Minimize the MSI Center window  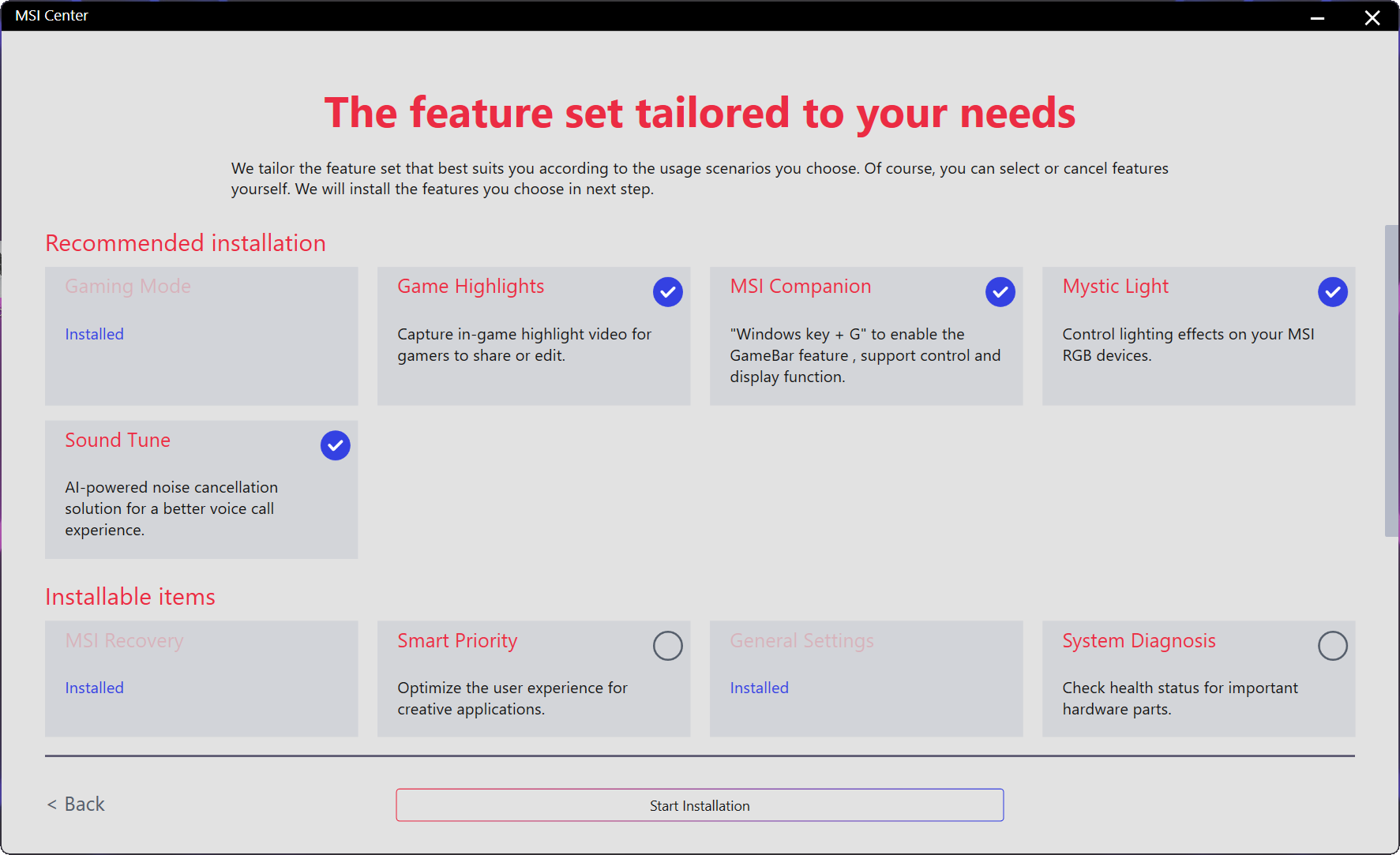(x=1317, y=17)
